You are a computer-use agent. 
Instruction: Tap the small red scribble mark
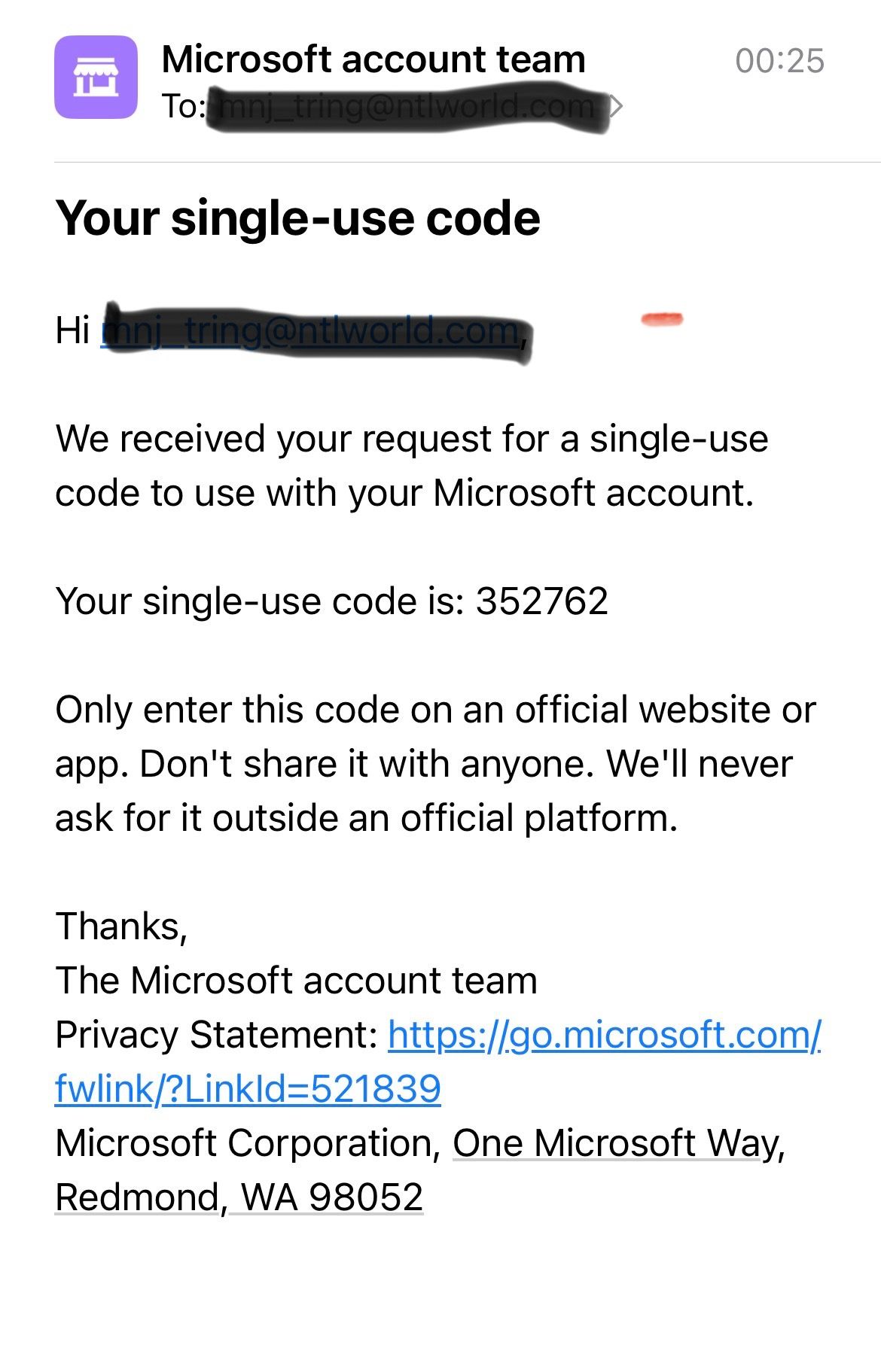(662, 319)
